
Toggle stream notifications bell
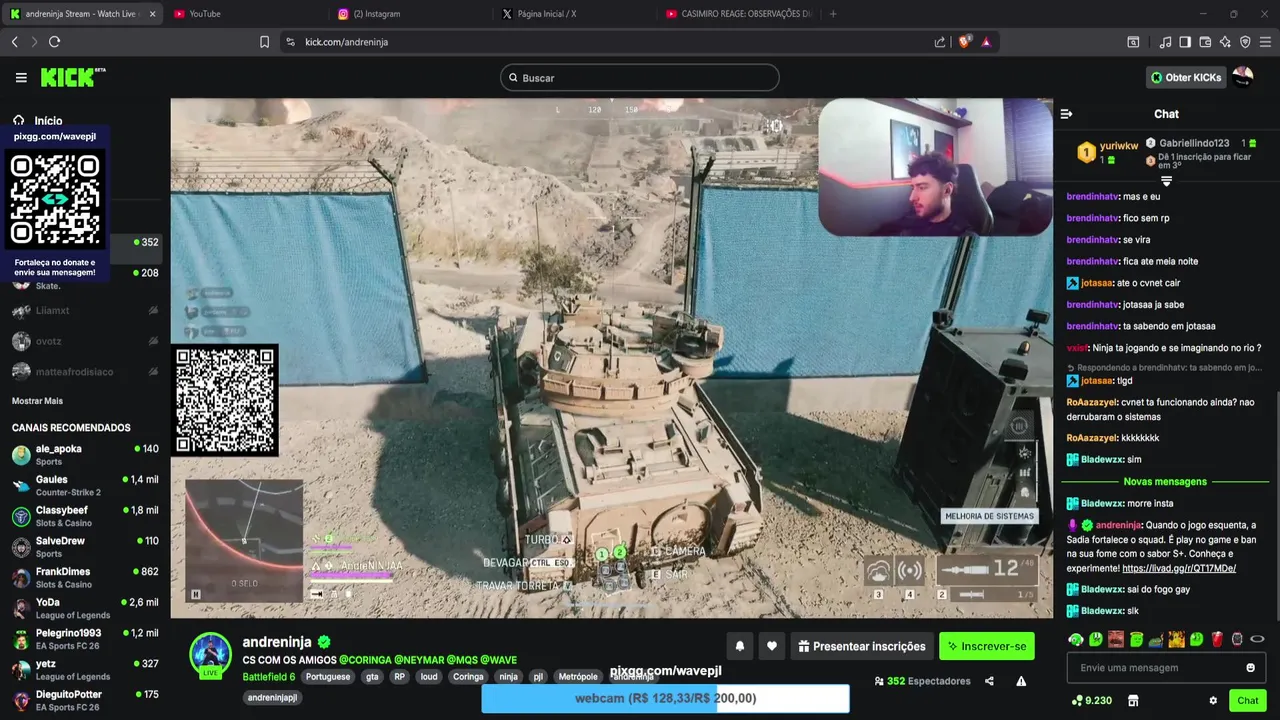point(739,646)
